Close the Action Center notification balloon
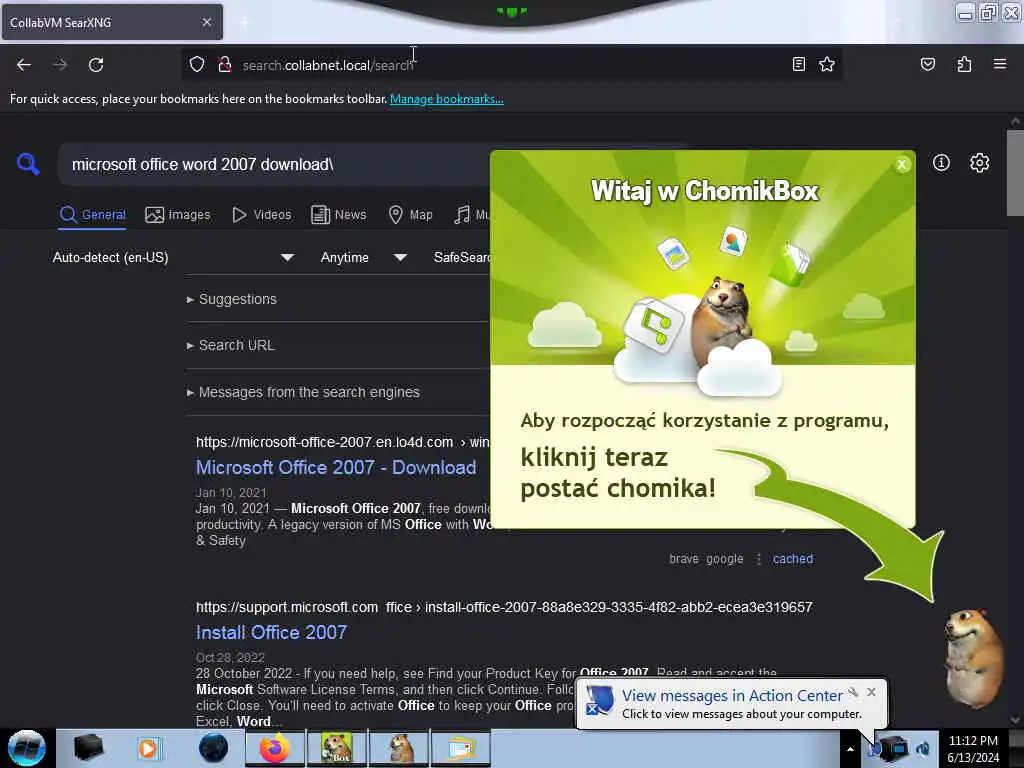 point(871,692)
